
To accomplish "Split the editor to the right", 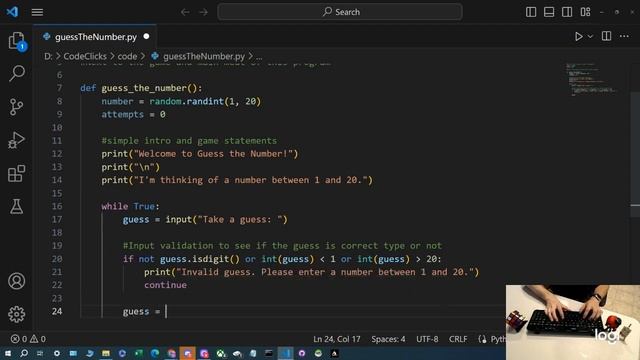I will (607, 36).
